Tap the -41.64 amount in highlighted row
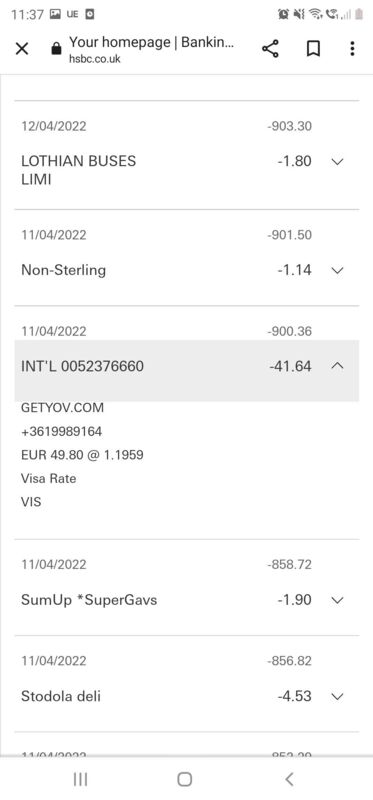 pos(290,366)
